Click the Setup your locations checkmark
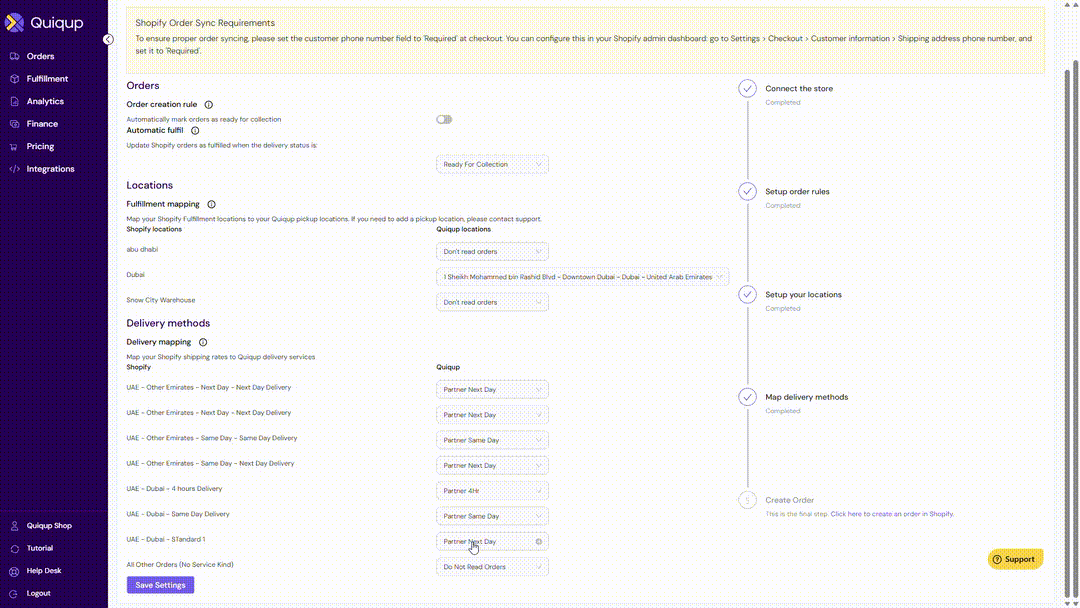Image resolution: width=1080 pixels, height=608 pixels. (747, 295)
